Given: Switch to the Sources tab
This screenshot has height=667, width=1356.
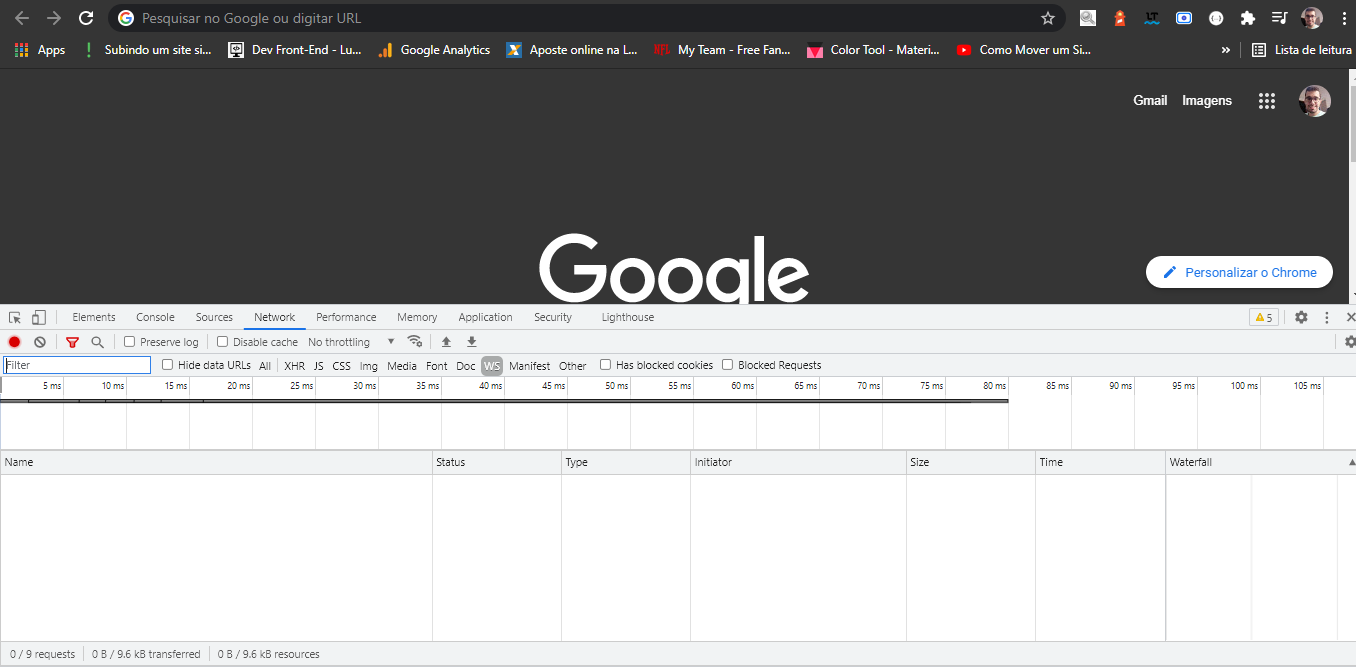Looking at the screenshot, I should tap(214, 317).
